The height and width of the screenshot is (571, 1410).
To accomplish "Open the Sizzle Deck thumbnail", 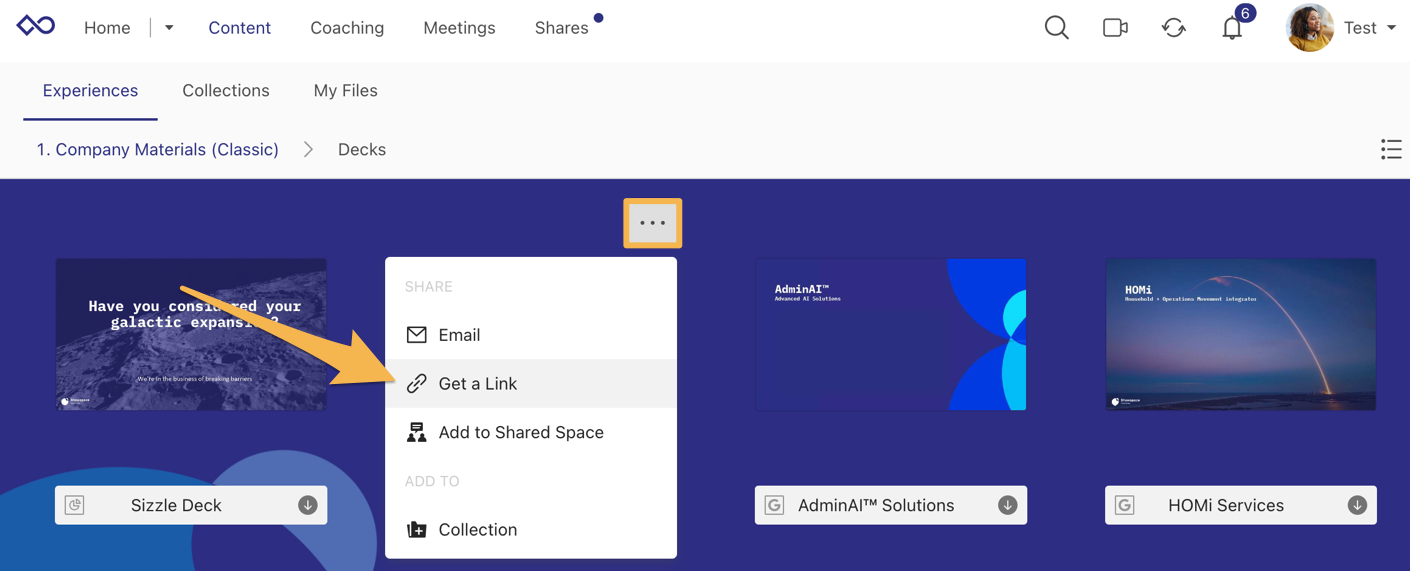I will (x=191, y=334).
